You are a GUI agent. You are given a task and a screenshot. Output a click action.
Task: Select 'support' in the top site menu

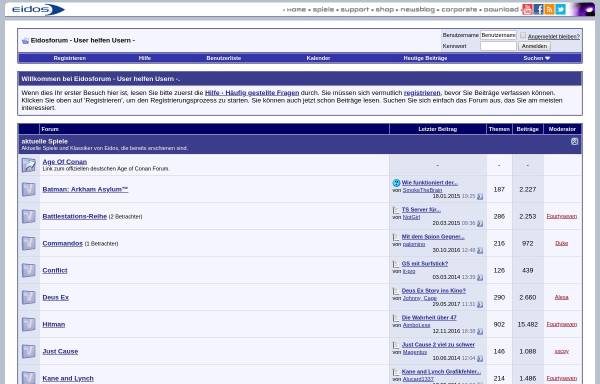[x=355, y=9]
